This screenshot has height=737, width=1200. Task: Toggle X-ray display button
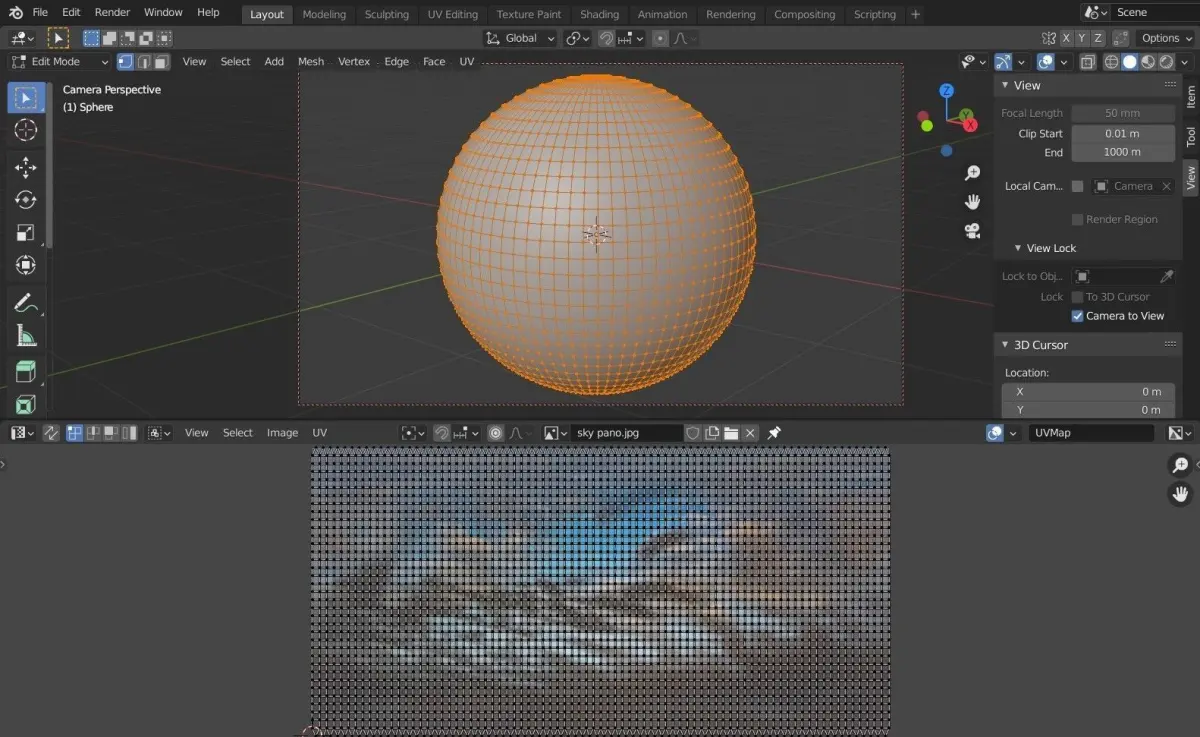click(1087, 62)
